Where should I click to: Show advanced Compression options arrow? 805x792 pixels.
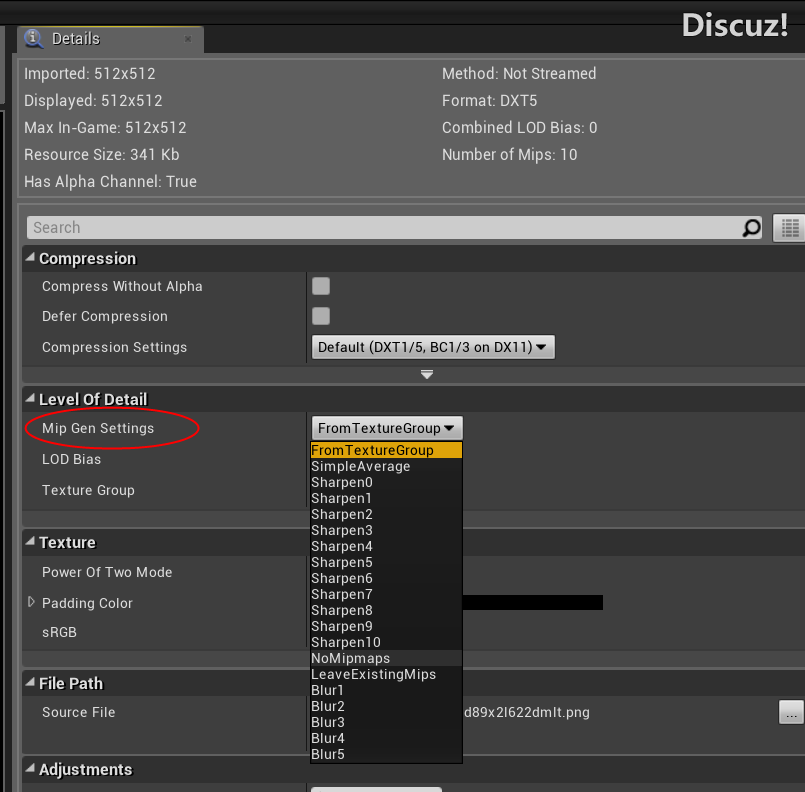coord(427,375)
